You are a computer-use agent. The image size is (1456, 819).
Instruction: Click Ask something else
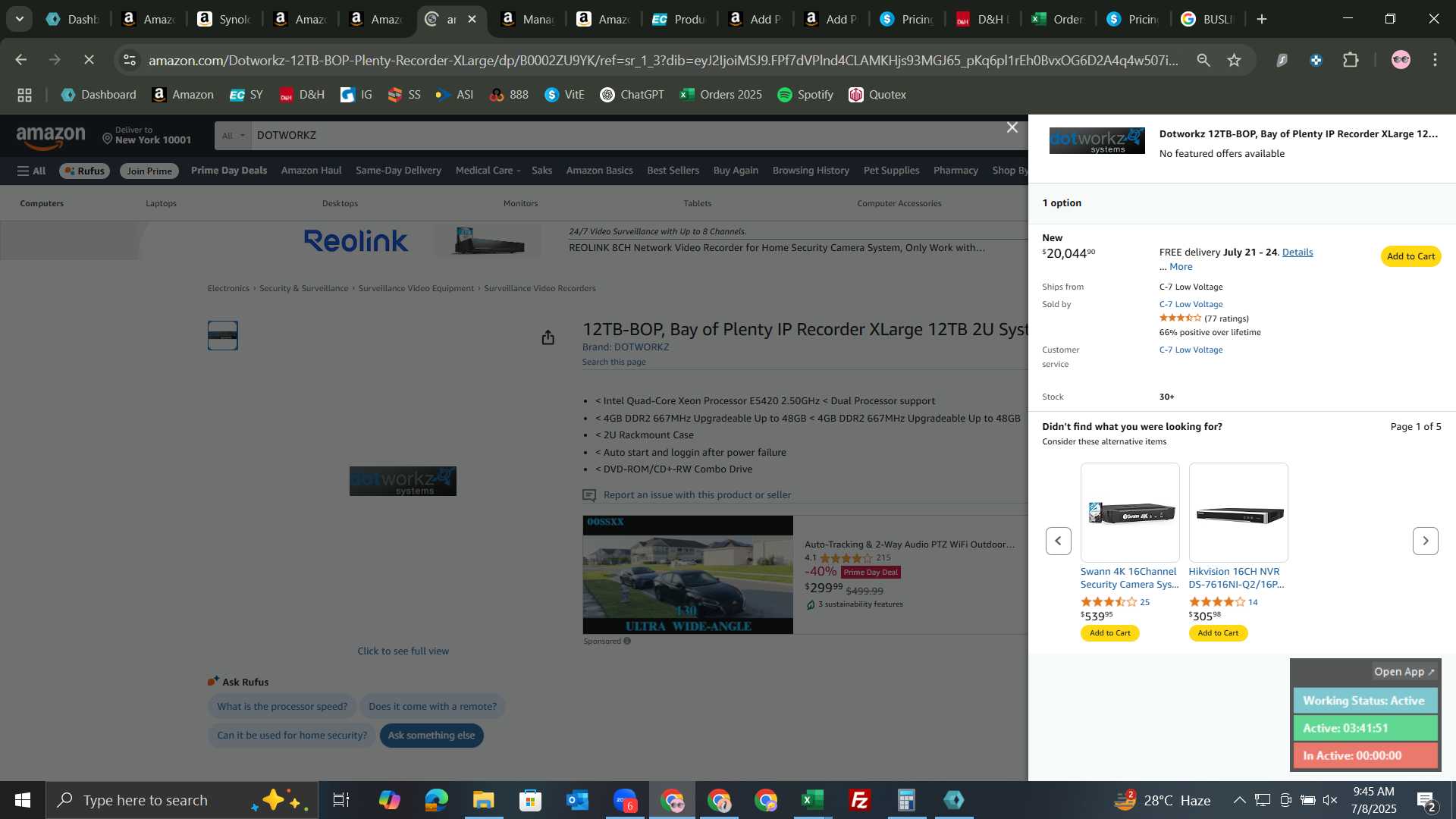point(431,736)
